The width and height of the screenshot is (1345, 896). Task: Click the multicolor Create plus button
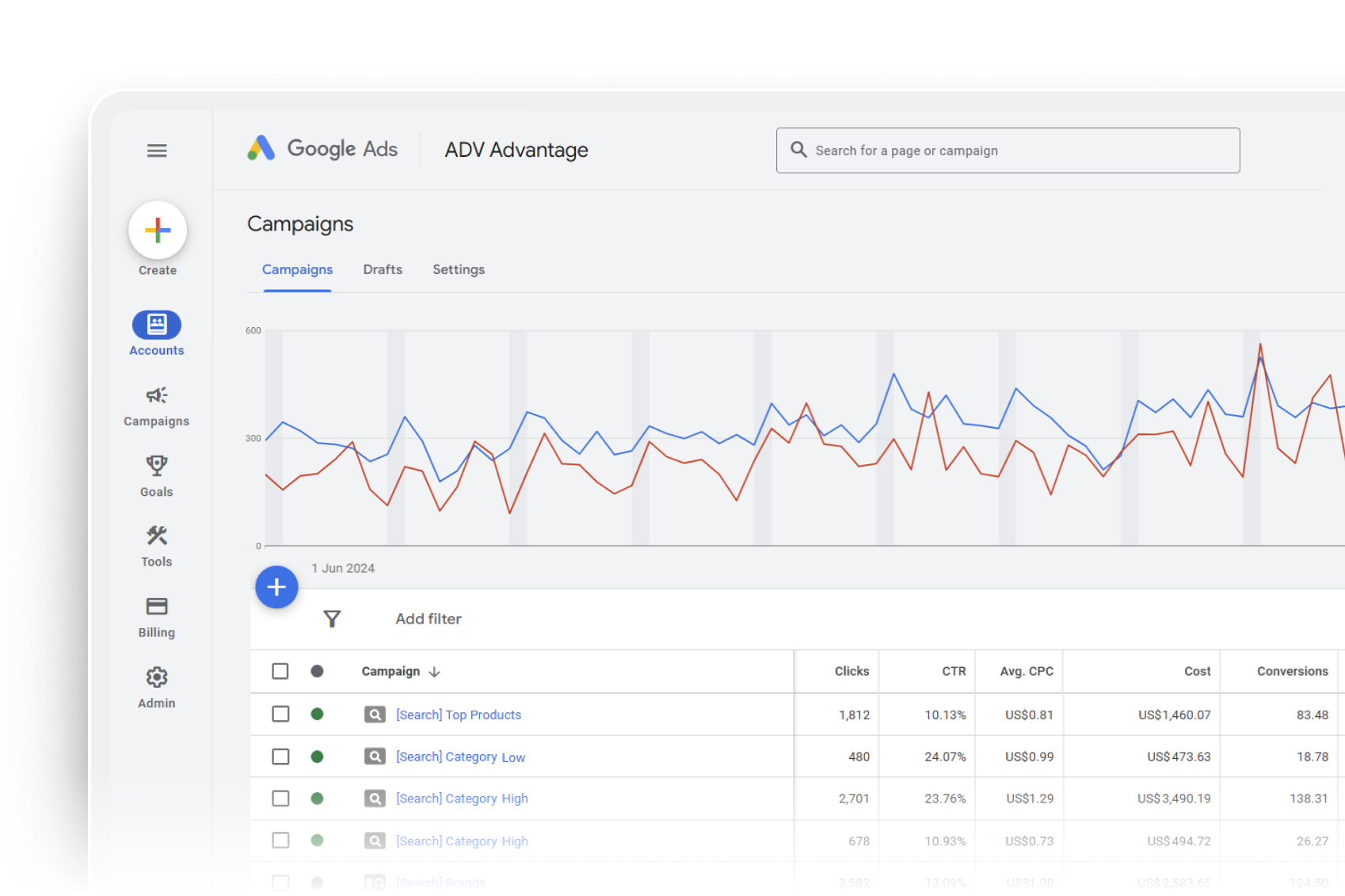158,231
